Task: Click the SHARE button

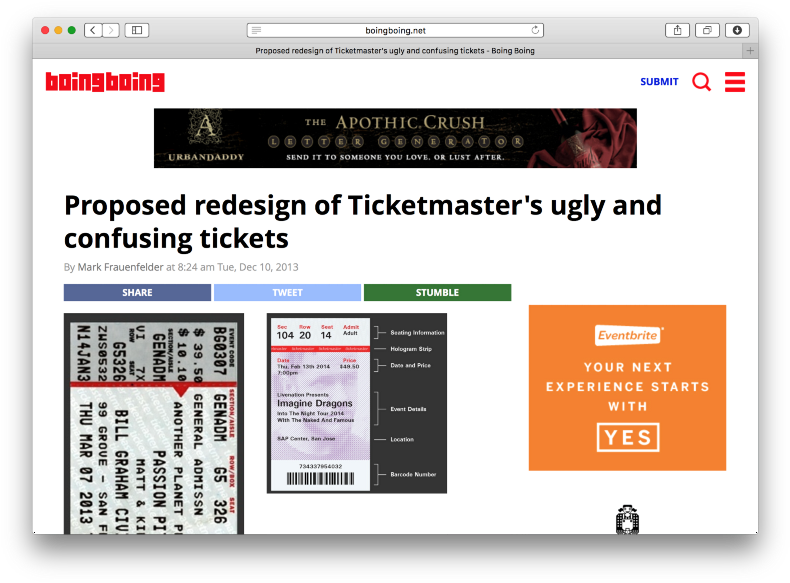Action: pyautogui.click(x=137, y=292)
